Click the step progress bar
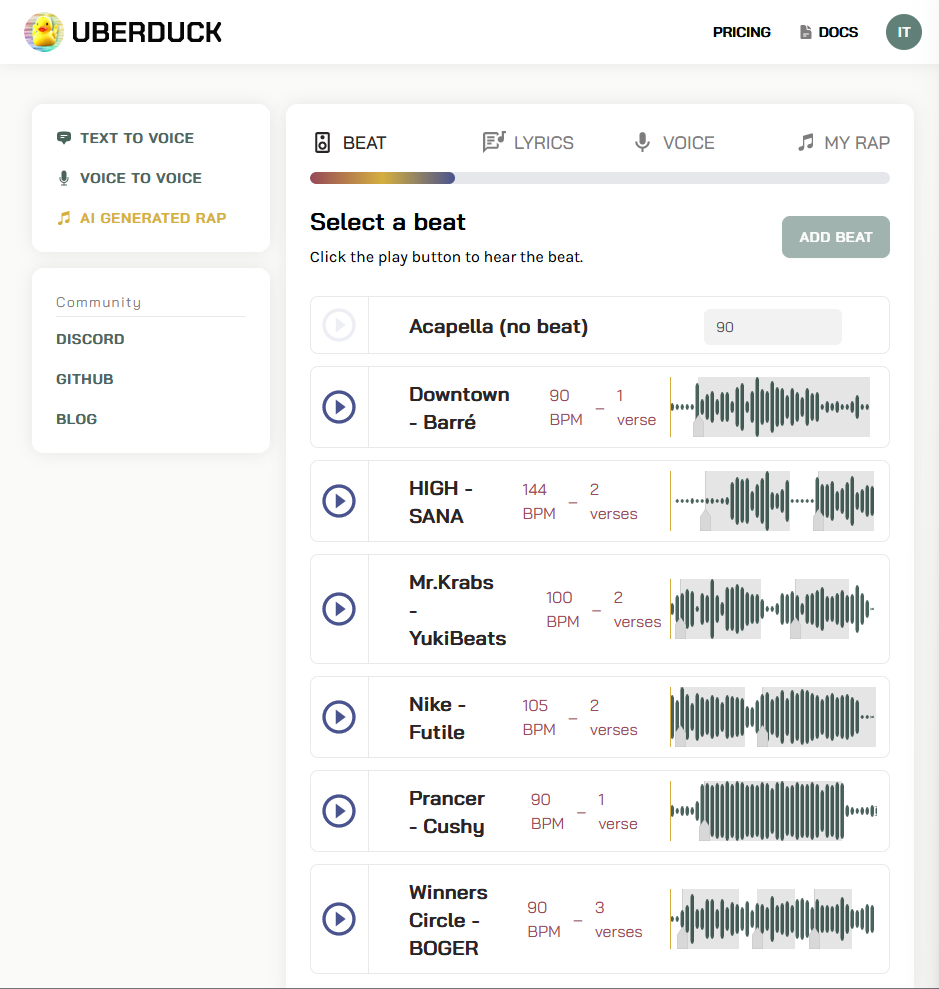This screenshot has height=989, width=939. tap(599, 178)
